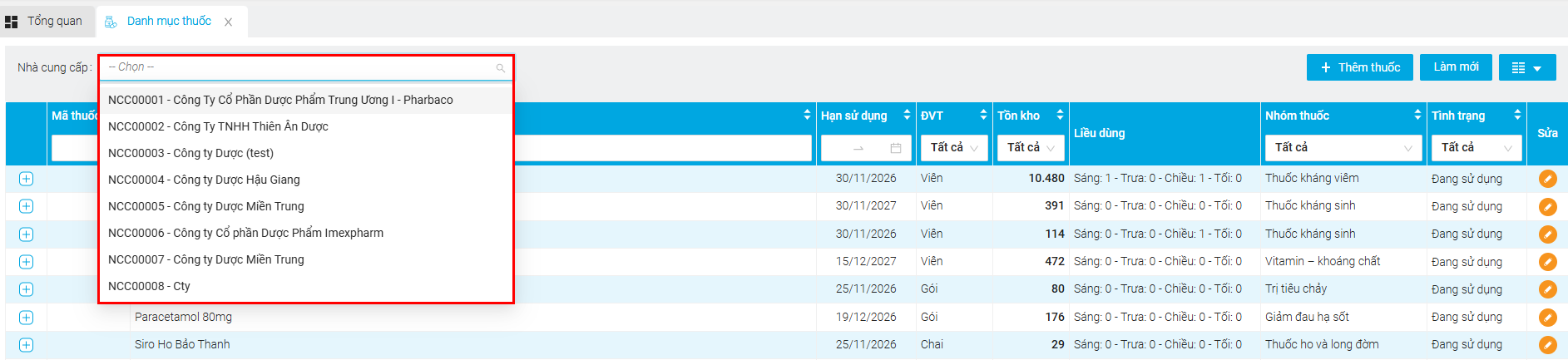This screenshot has width=1568, height=360.
Task: Edit the row expiring 30/11/2027
Action: point(1547,206)
